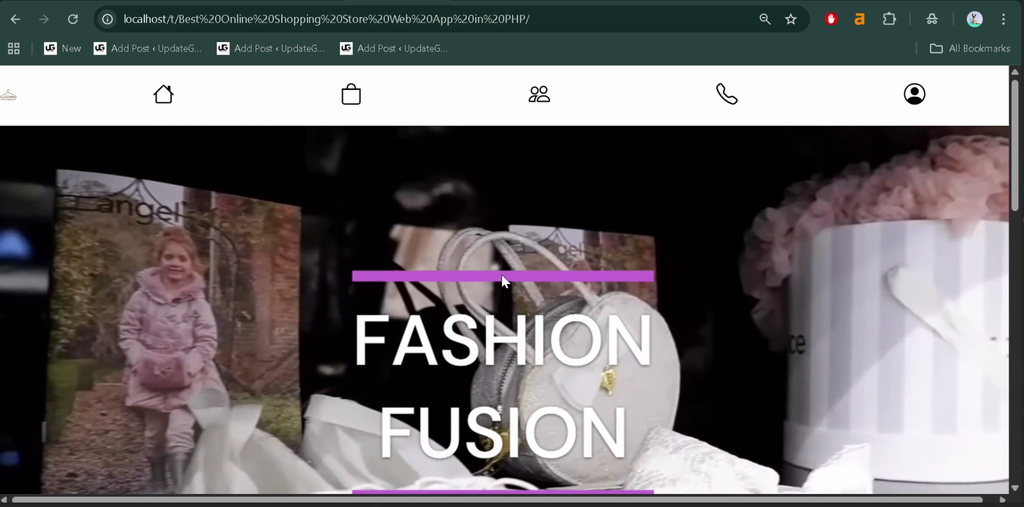Open first 'Add Post ‹ UpdateG...' bookmark
The height and width of the screenshot is (507, 1024).
pyautogui.click(x=148, y=48)
